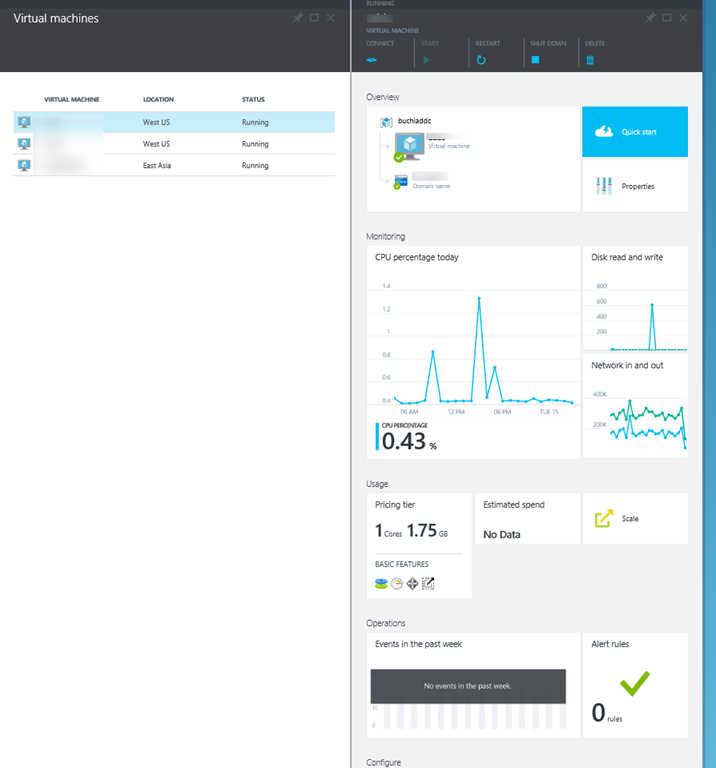The image size is (716, 768).
Task: Click the 'No events in the past week' banner
Action: (x=468, y=686)
